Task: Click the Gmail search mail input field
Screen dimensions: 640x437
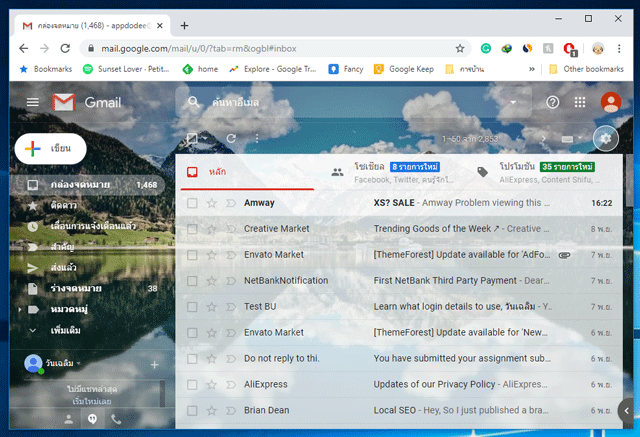Action: click(355, 102)
